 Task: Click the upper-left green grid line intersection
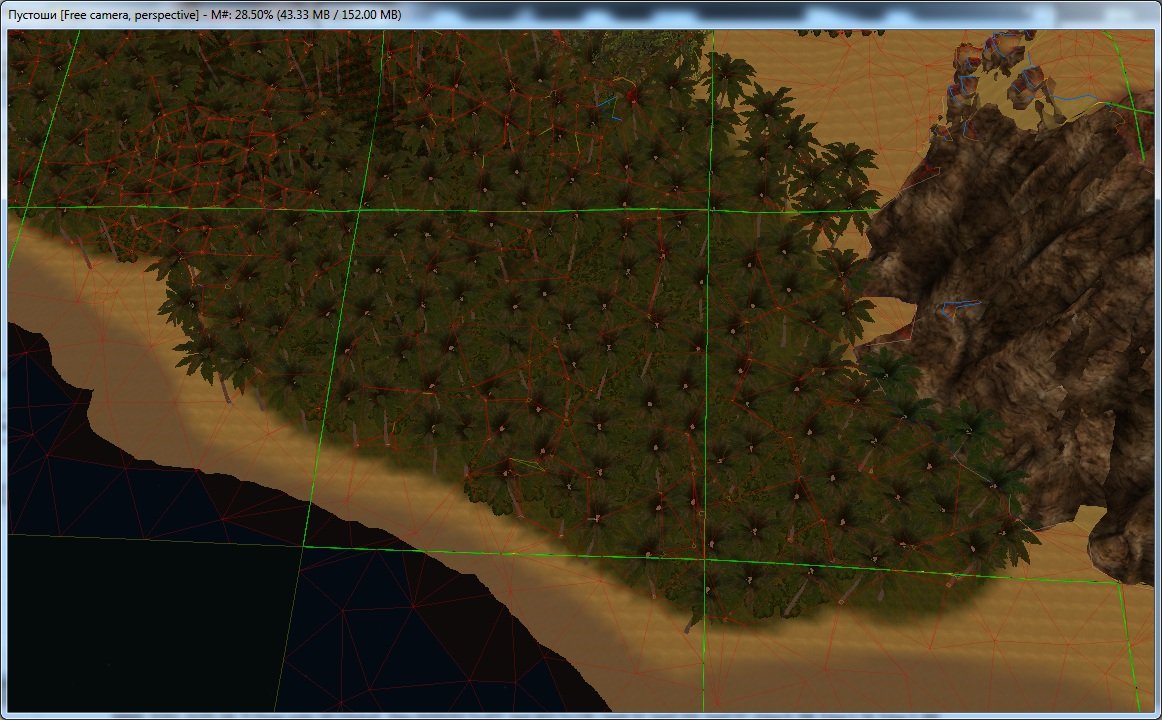360,210
